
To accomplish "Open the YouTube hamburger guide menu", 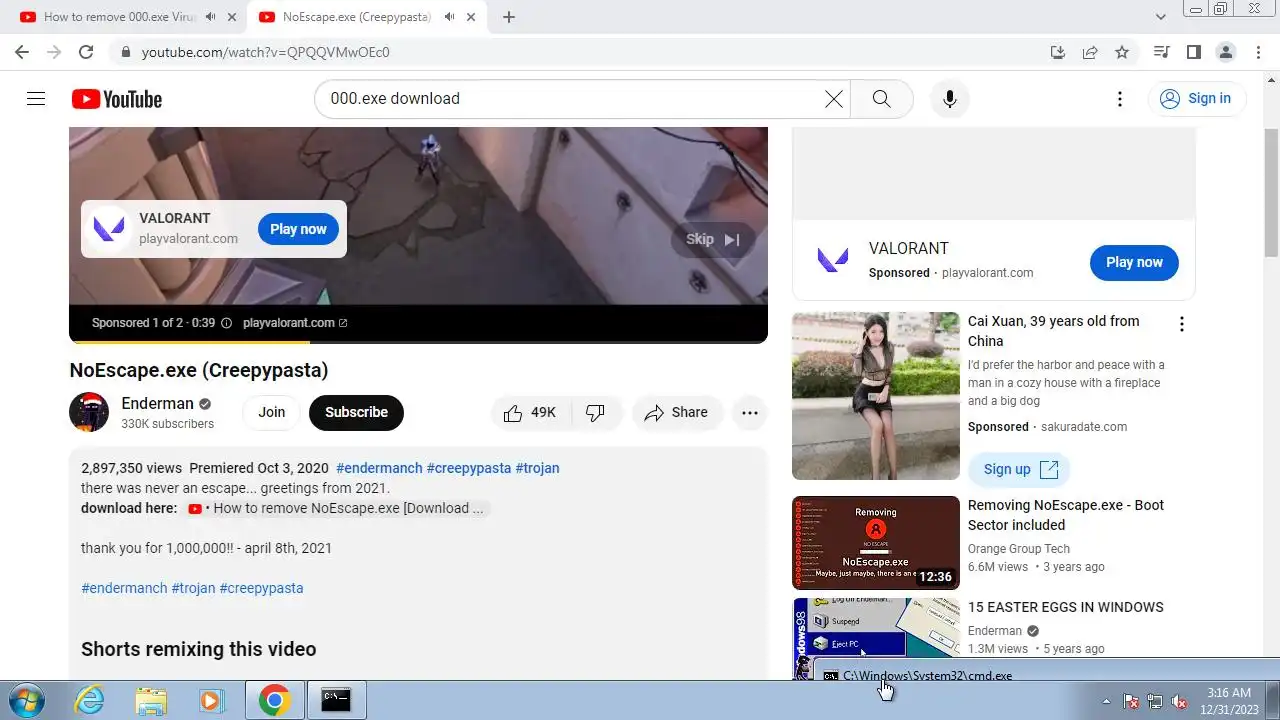I will 36,98.
